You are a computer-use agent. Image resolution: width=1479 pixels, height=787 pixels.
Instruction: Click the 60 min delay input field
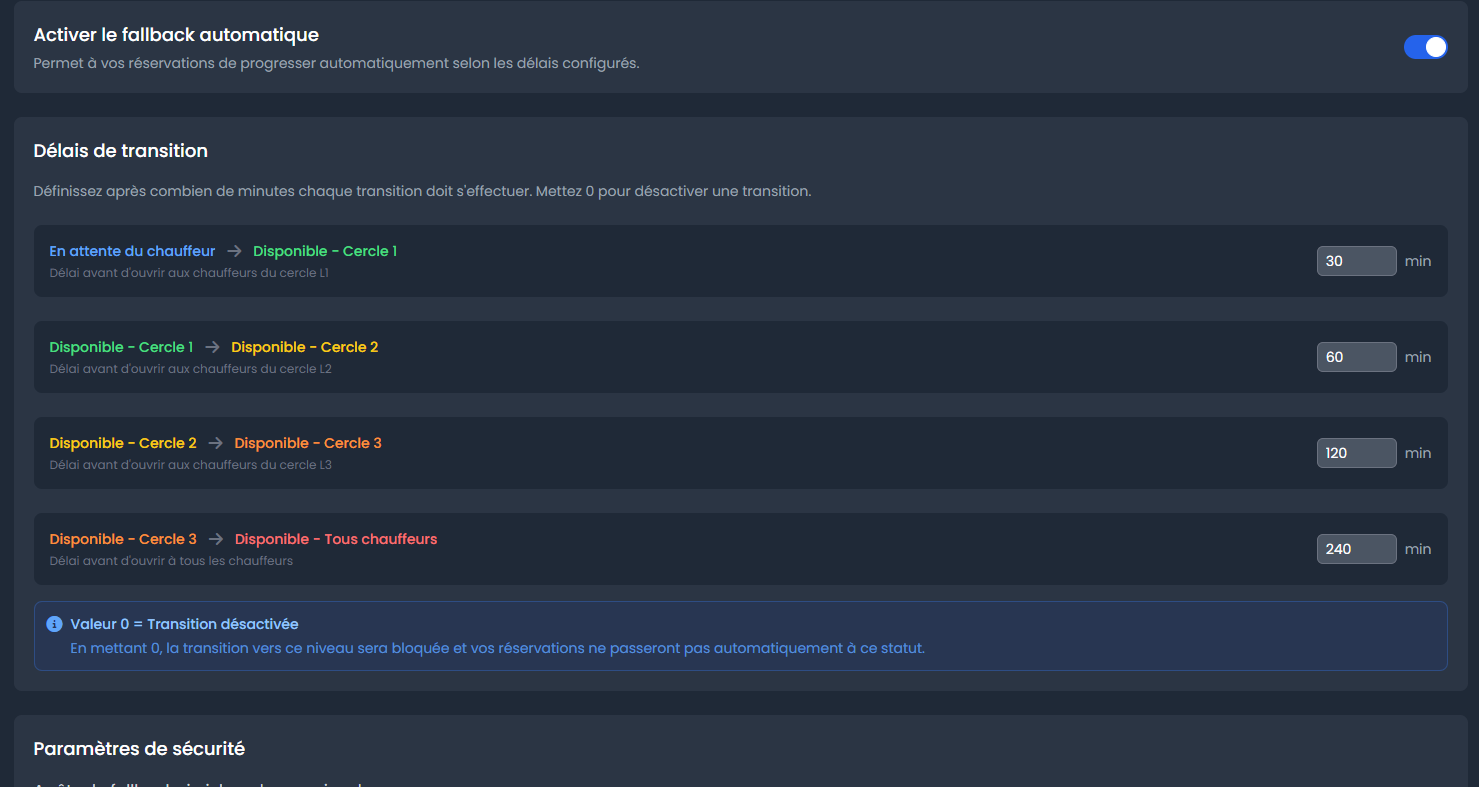click(1356, 357)
